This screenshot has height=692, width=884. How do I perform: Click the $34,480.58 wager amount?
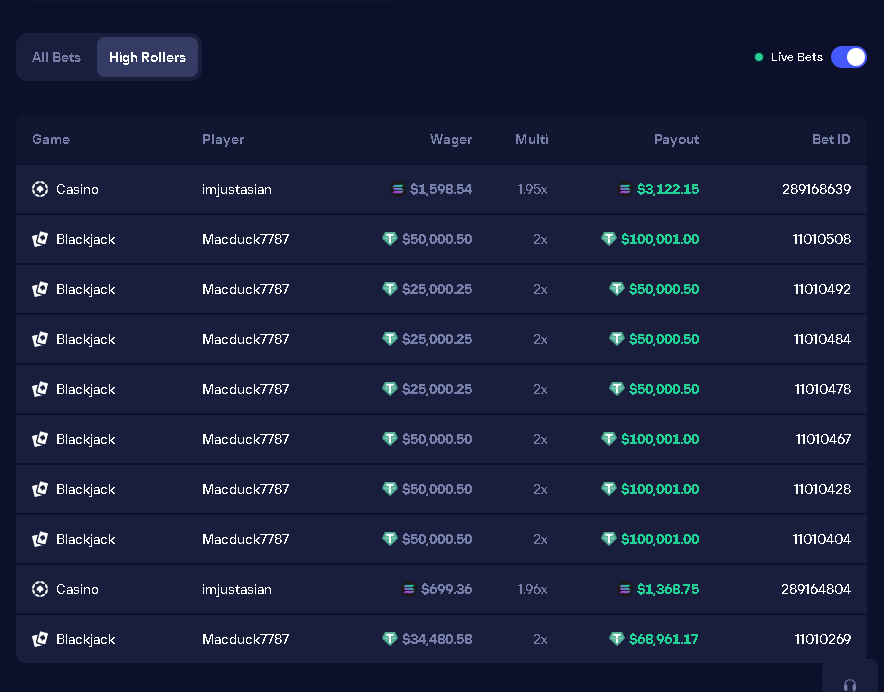[x=437, y=639]
